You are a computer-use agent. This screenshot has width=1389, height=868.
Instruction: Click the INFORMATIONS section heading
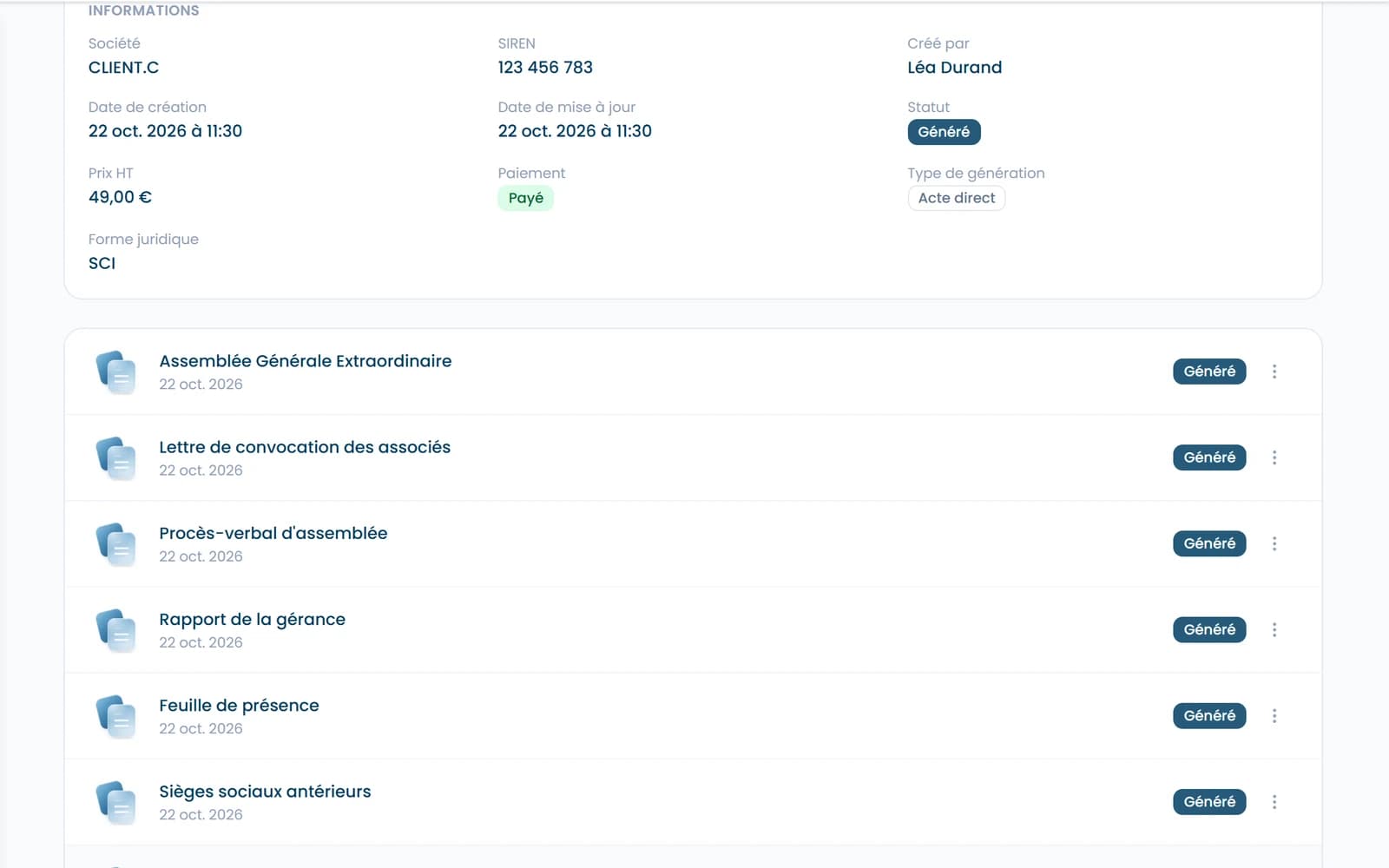pos(143,10)
